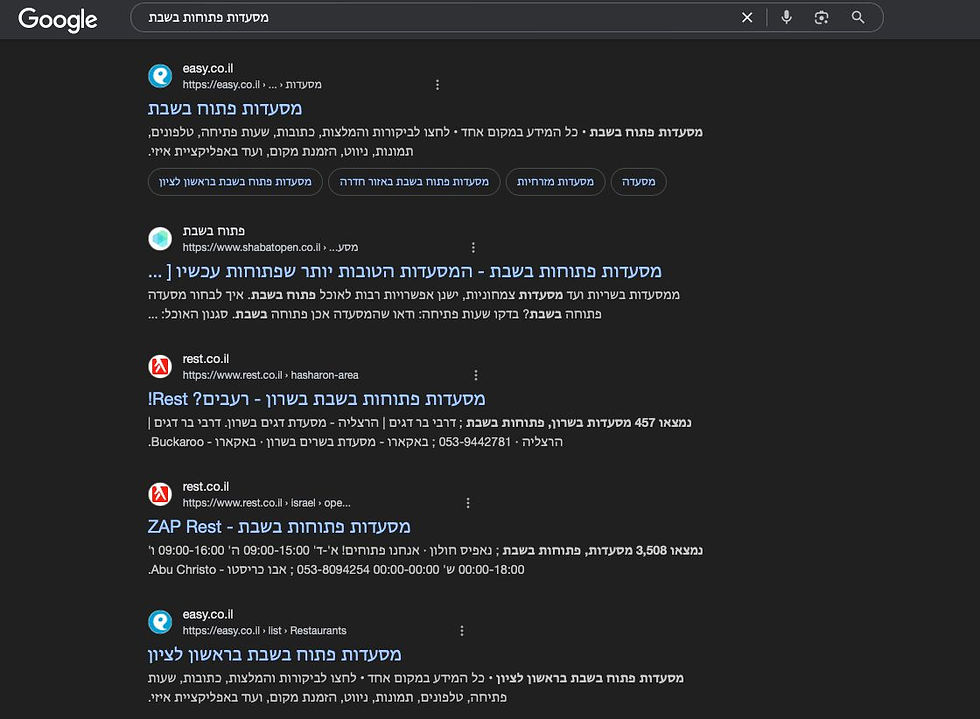The width and height of the screenshot is (980, 719).
Task: Click favicon of rest.co.il hasharon-area result
Action: tap(160, 366)
